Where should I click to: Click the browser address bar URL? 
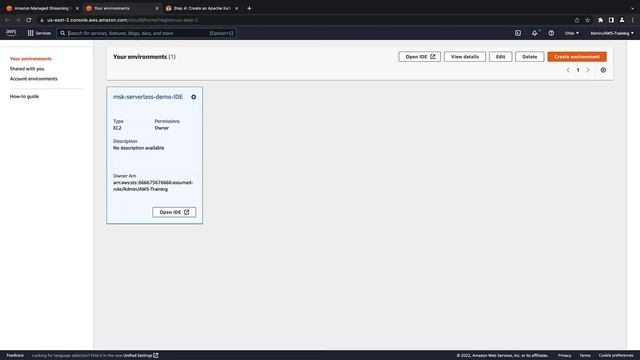pyautogui.click(x=122, y=20)
